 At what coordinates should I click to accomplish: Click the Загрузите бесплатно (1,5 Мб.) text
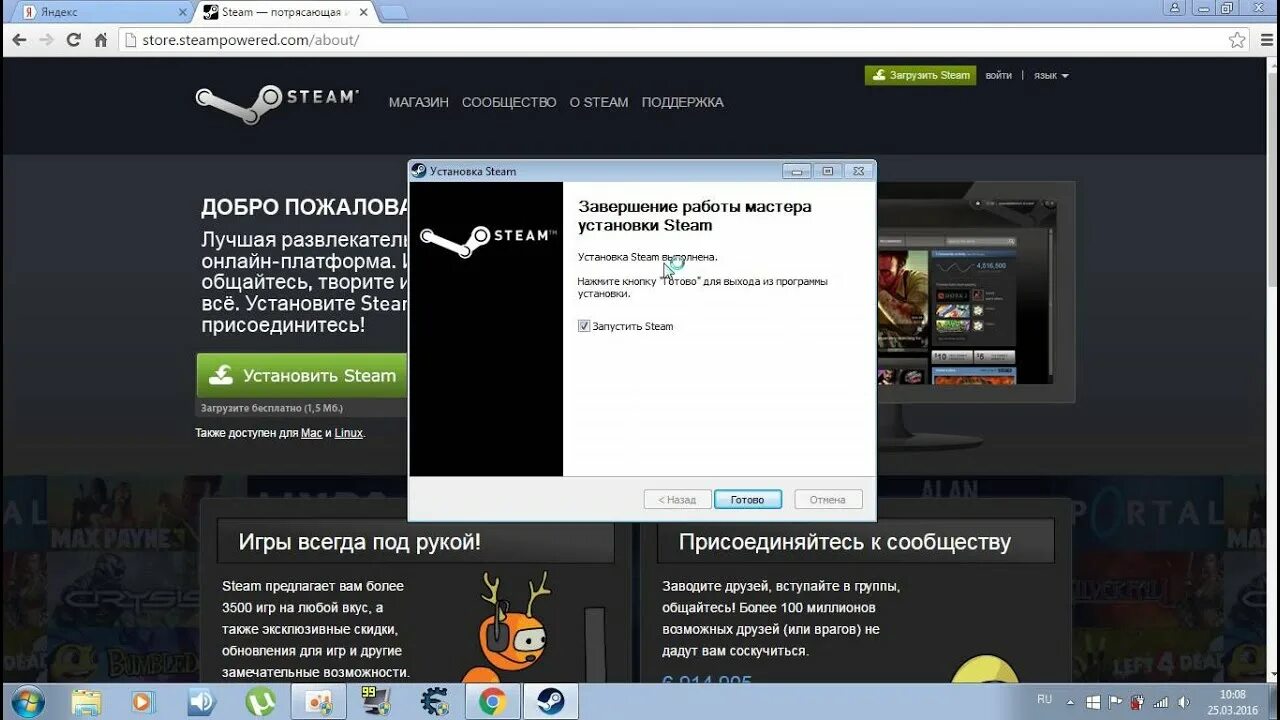272,408
